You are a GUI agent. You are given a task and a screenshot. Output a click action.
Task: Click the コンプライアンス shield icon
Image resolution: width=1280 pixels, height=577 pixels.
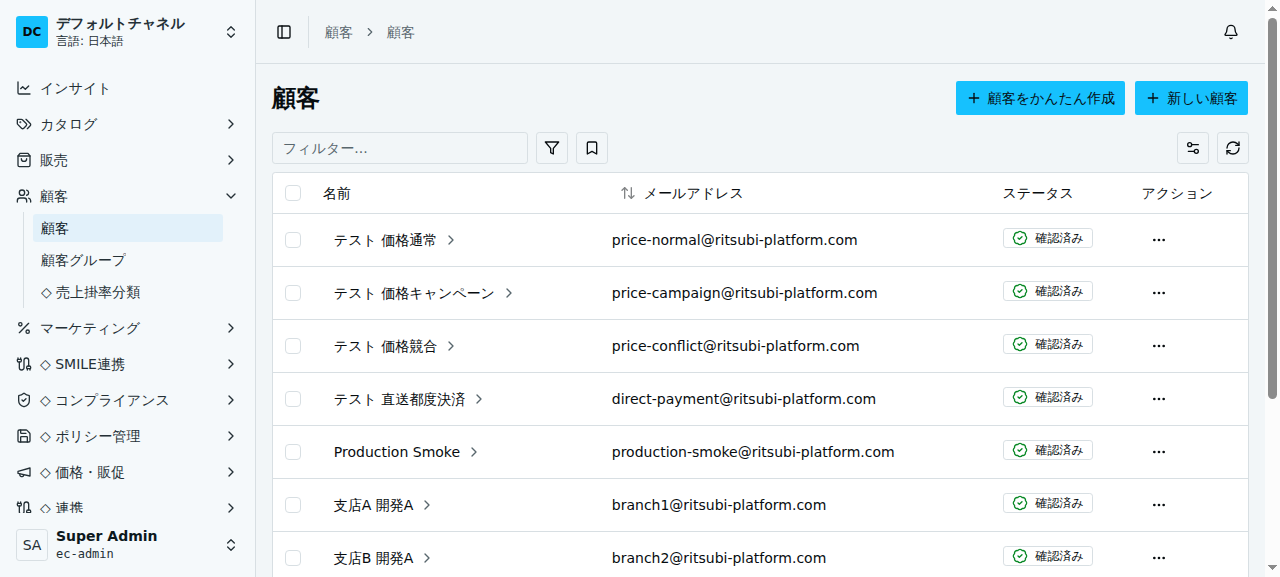(24, 400)
